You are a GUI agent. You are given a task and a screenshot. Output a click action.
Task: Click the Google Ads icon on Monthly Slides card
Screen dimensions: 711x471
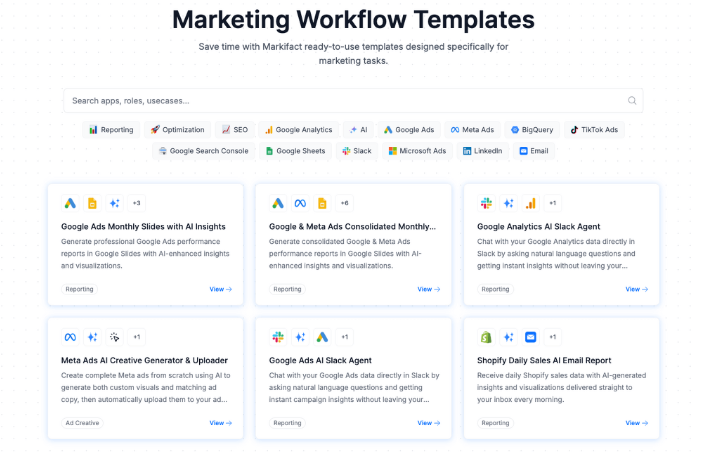coord(70,203)
